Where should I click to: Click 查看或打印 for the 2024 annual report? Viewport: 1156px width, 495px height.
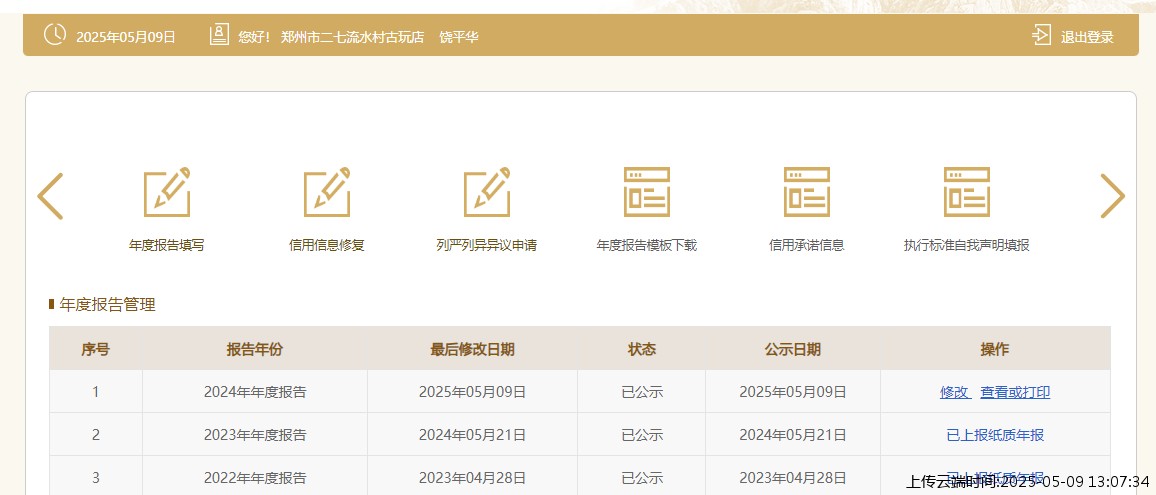click(x=1015, y=392)
